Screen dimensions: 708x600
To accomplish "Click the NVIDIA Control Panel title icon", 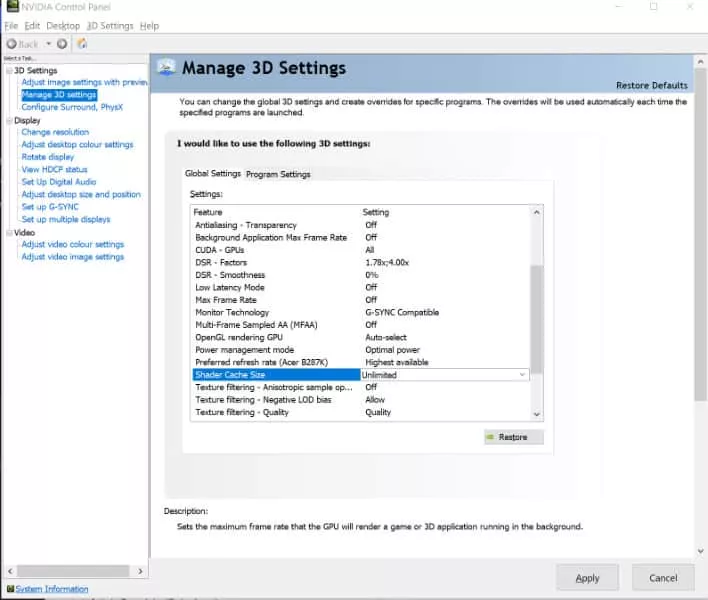I will tap(12, 6).
